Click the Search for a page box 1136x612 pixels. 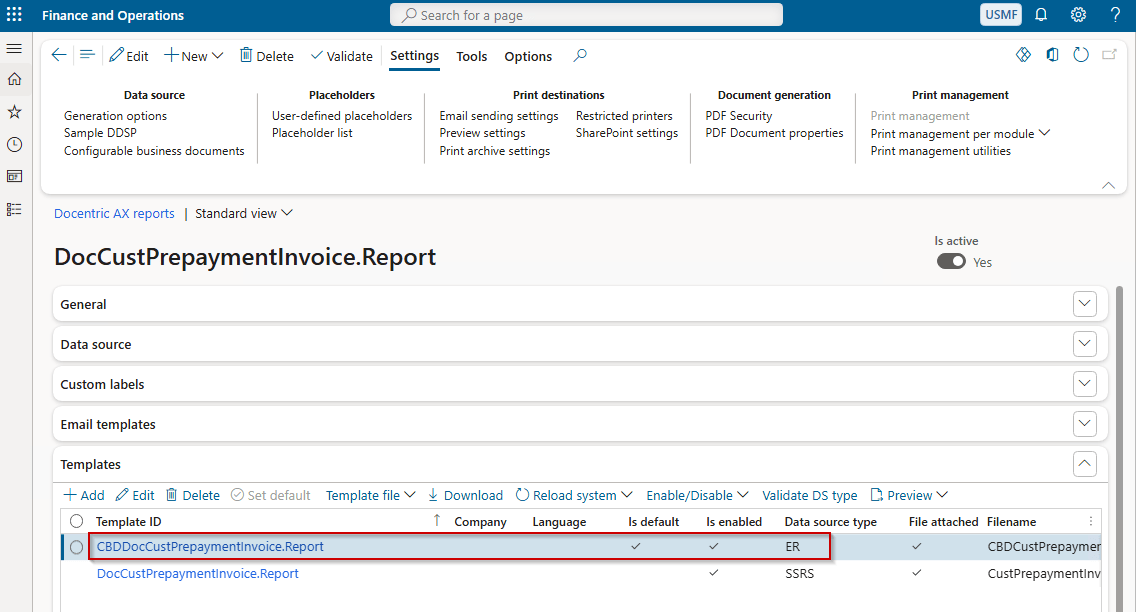[x=586, y=14]
